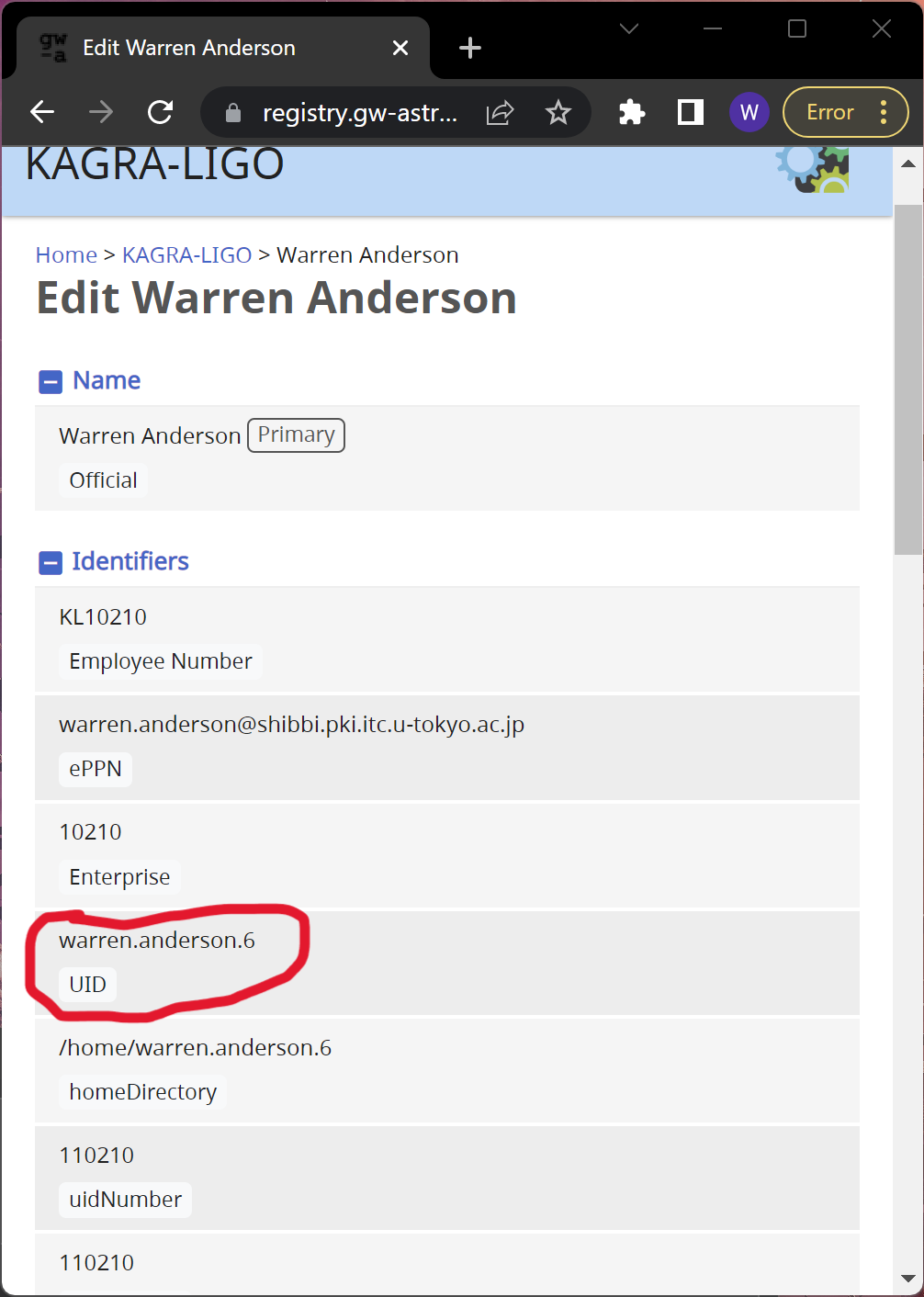Screen dimensions: 924x1297
Task: Click the Error button in toolbar
Action: pyautogui.click(x=830, y=112)
